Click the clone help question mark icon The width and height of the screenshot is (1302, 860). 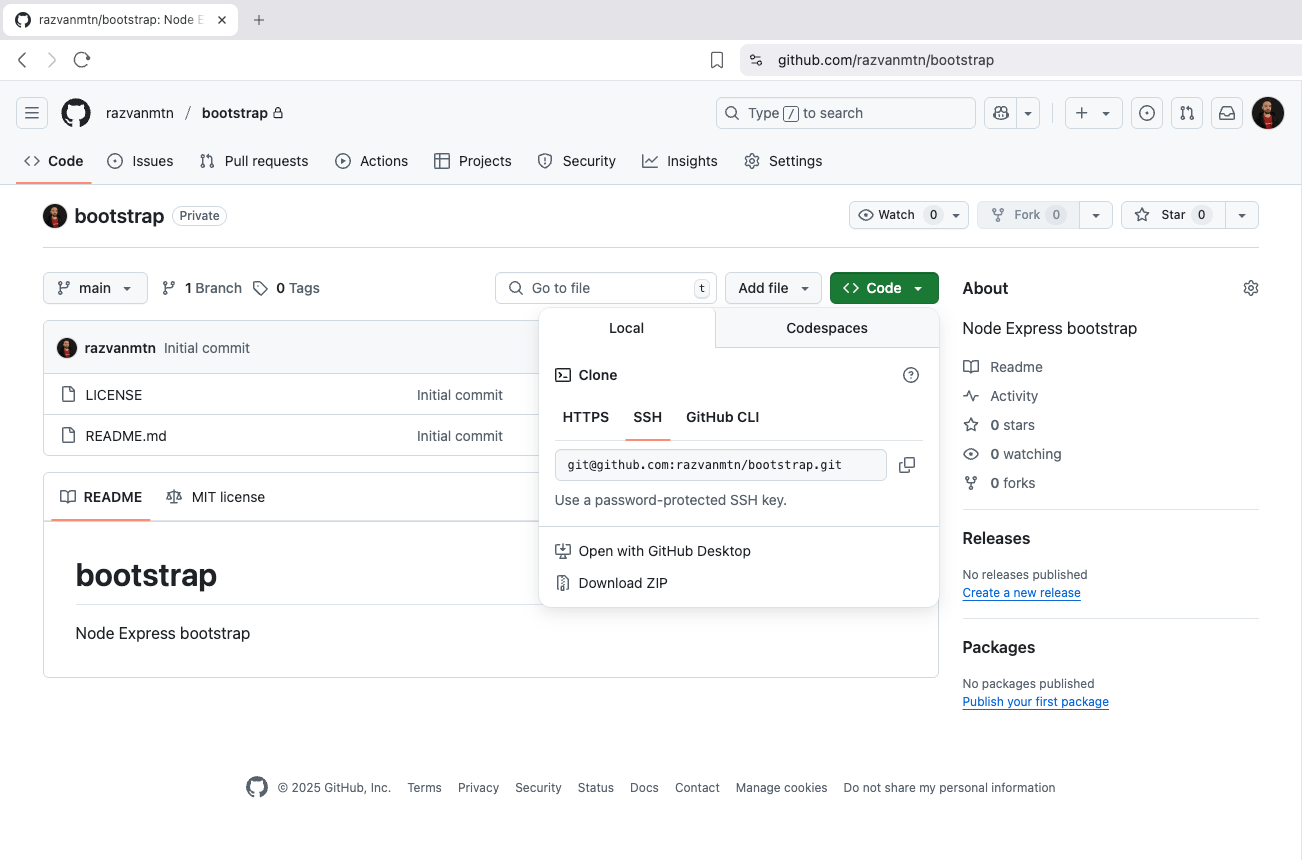click(x=911, y=375)
